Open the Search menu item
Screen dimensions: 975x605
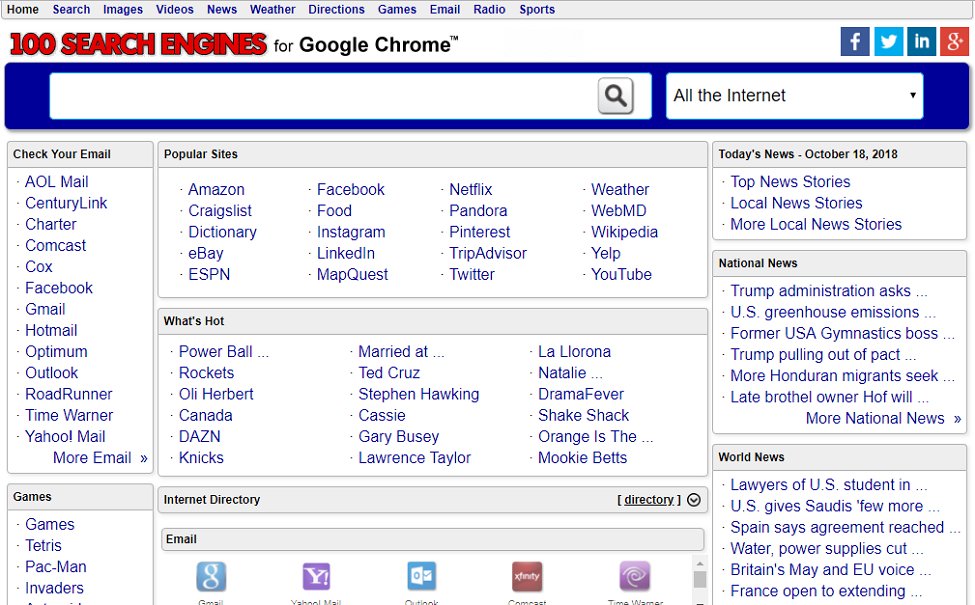(x=72, y=9)
